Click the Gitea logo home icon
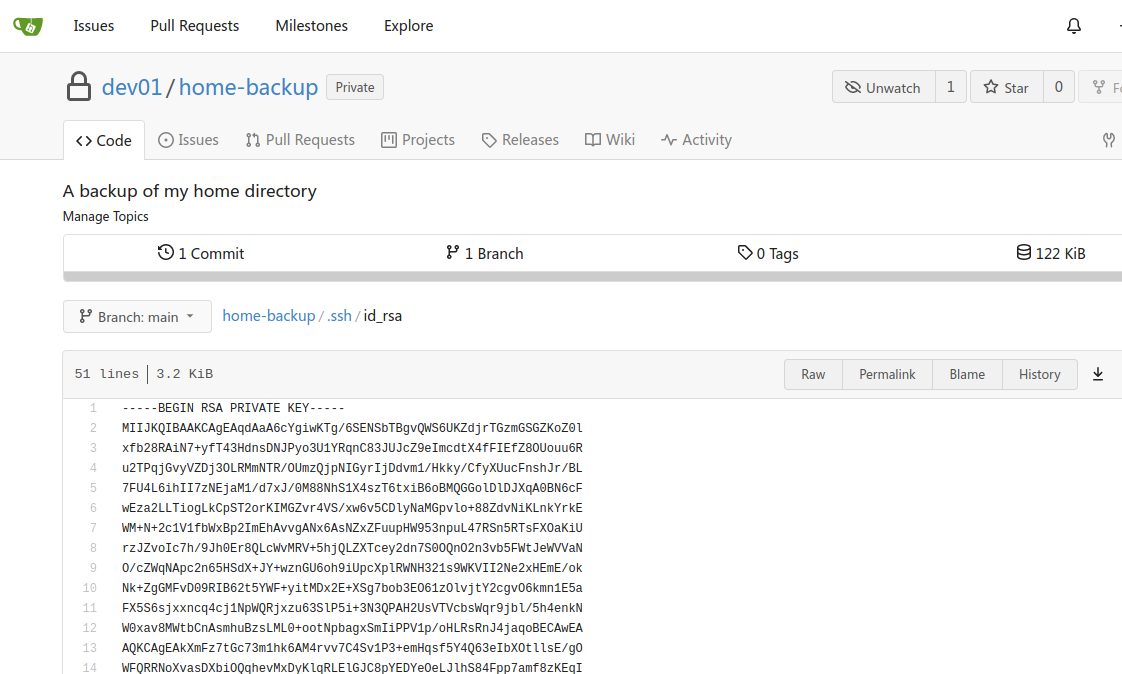Screen dimensions: 1122x674 coord(27,26)
